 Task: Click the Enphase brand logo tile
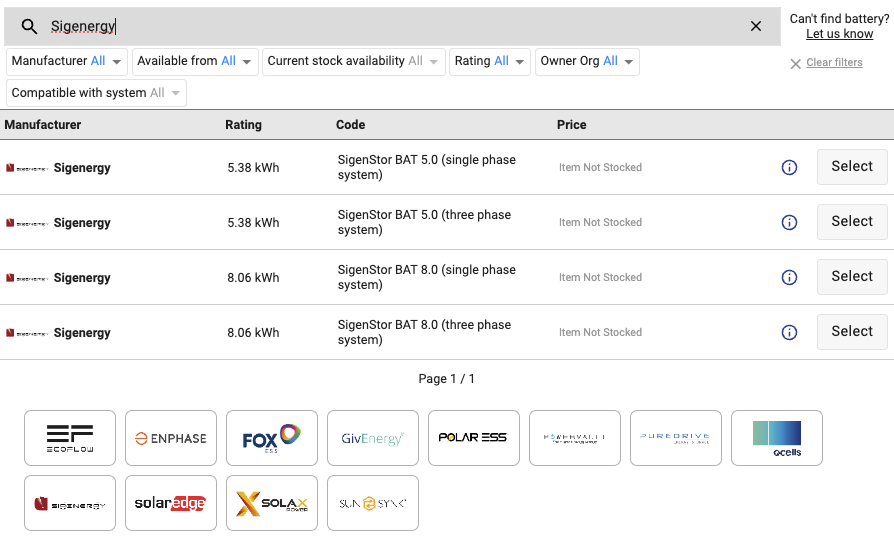[x=171, y=438]
